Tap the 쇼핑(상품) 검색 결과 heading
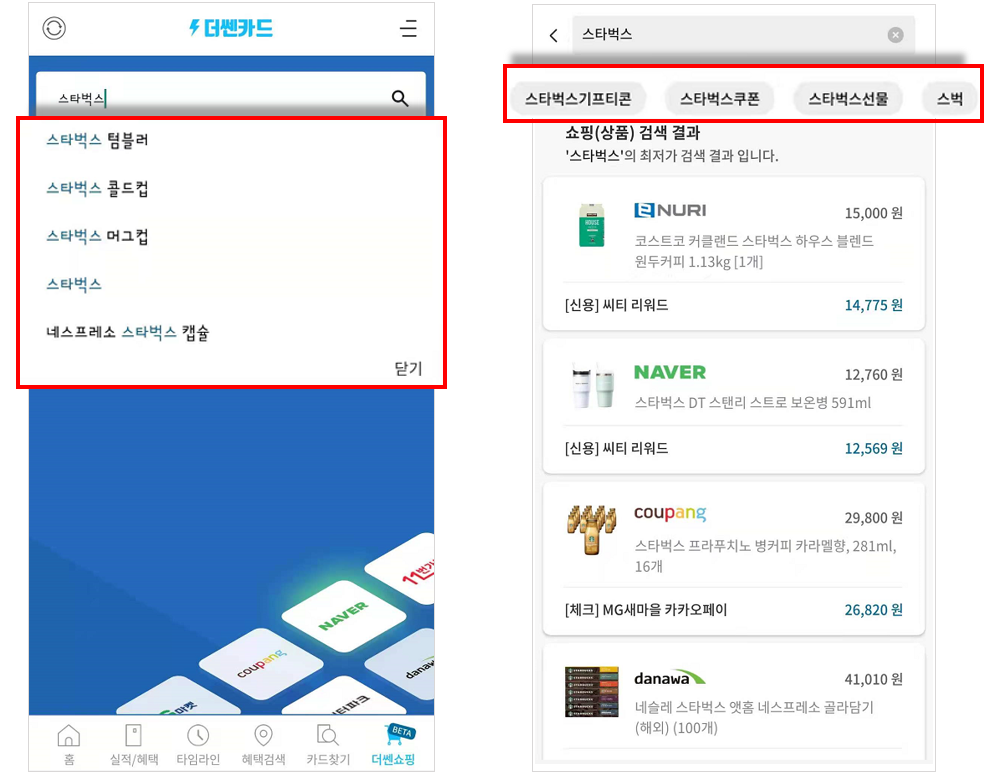Image resolution: width=992 pixels, height=773 pixels. click(x=633, y=133)
